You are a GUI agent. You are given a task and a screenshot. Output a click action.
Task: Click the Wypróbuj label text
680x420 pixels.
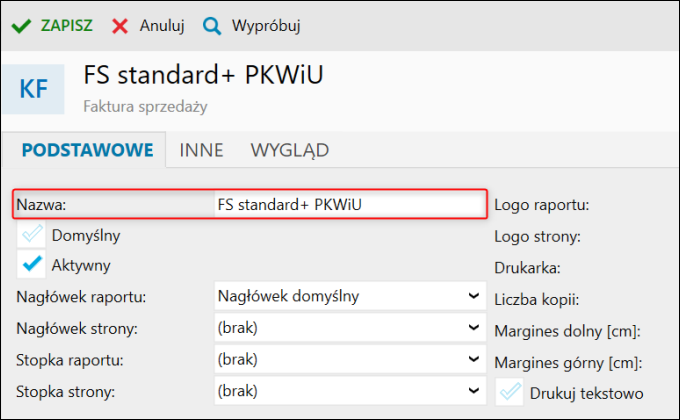pyautogui.click(x=265, y=26)
